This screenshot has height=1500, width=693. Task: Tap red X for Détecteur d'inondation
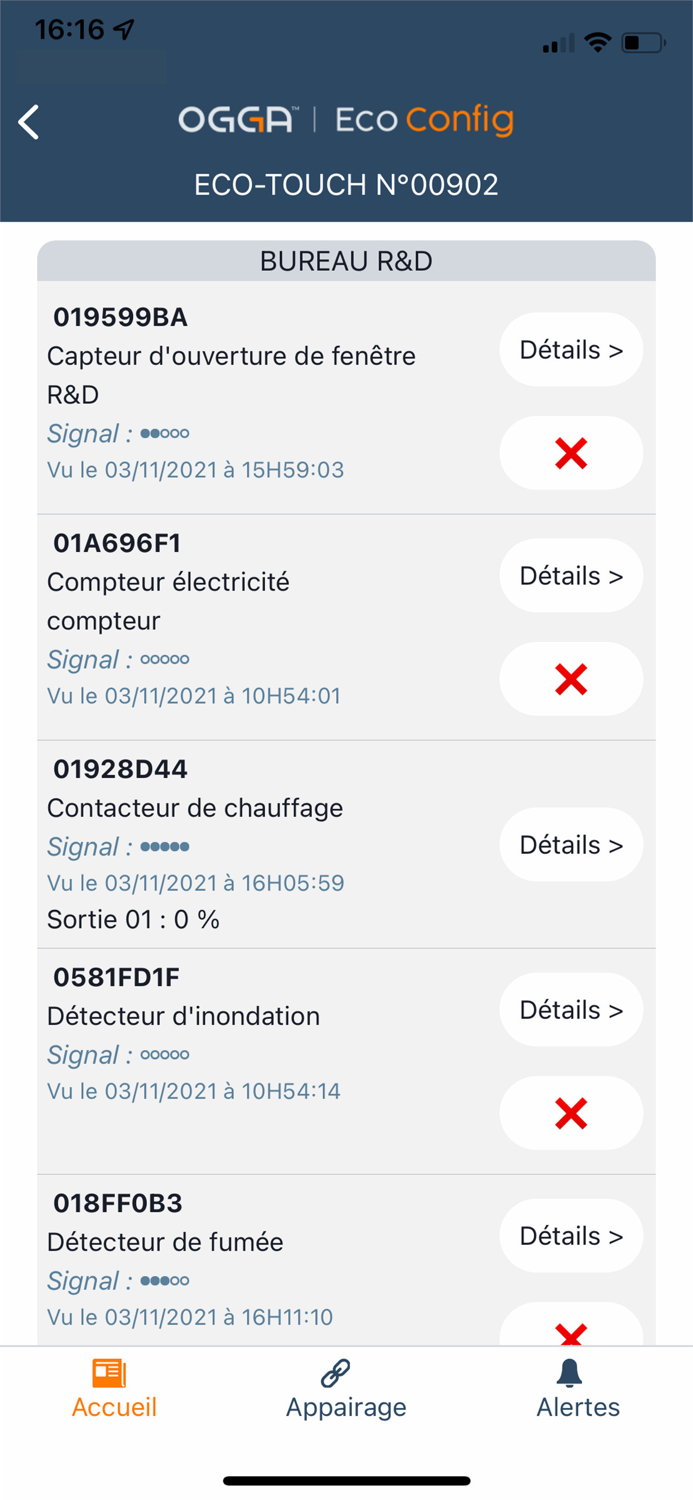click(x=570, y=1113)
